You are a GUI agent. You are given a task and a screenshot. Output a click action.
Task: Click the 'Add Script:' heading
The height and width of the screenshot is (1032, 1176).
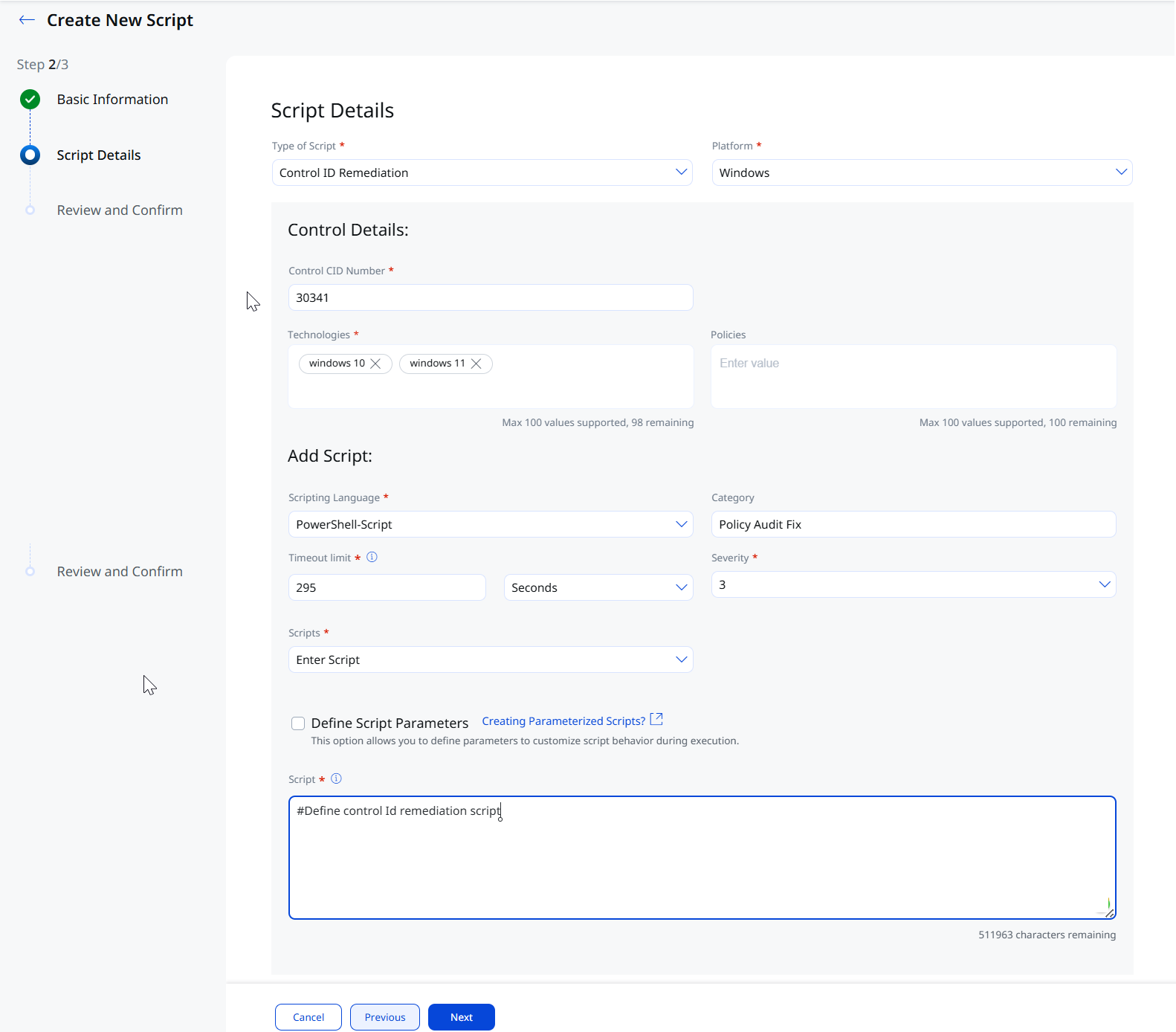click(x=330, y=456)
